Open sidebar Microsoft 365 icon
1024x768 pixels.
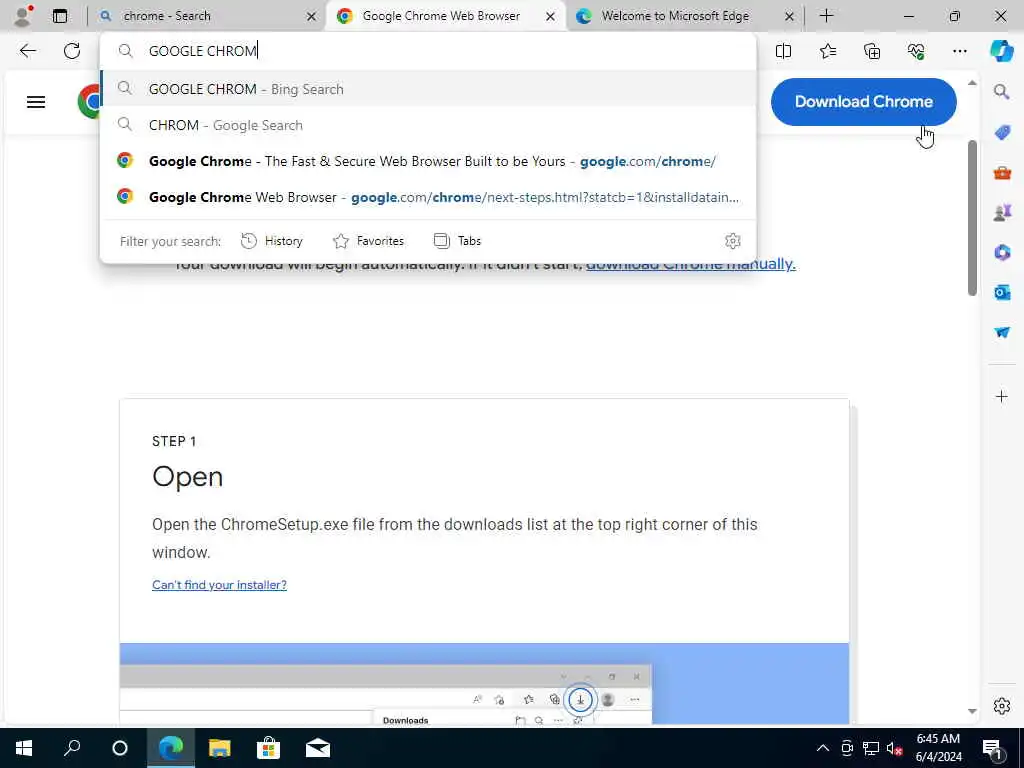tap(1002, 252)
